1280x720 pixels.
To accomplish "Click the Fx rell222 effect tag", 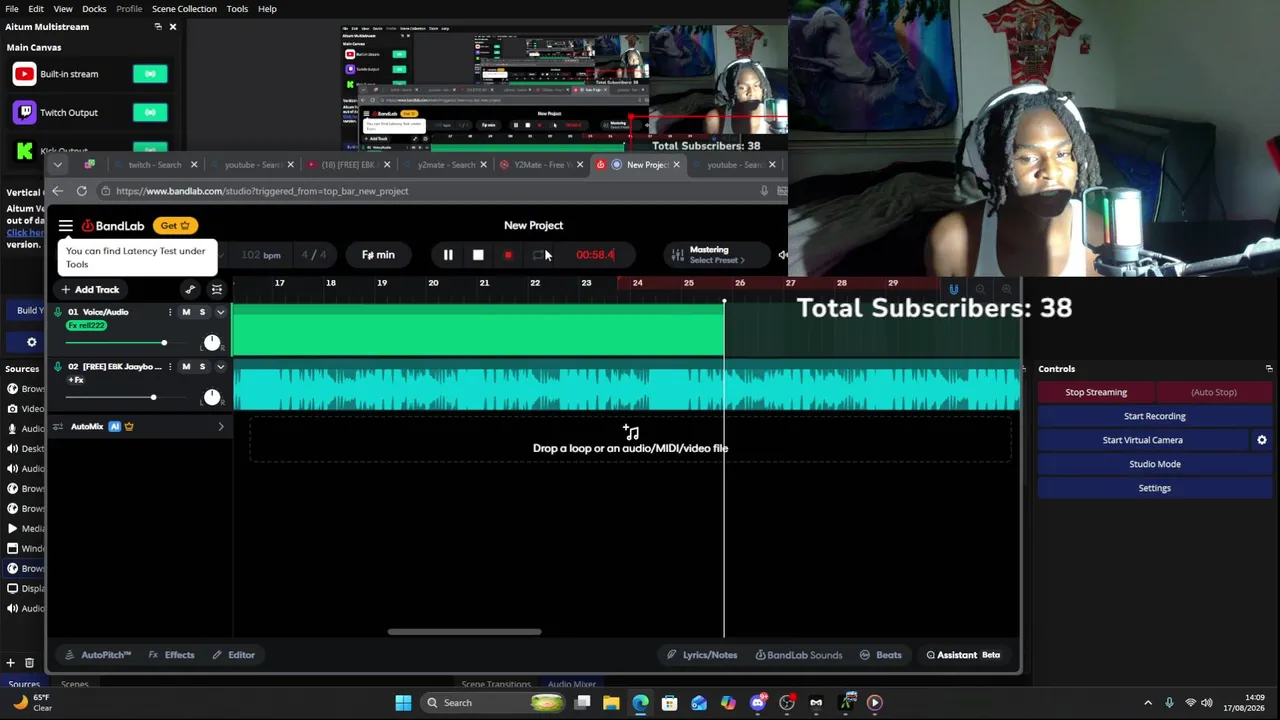I will [x=86, y=326].
